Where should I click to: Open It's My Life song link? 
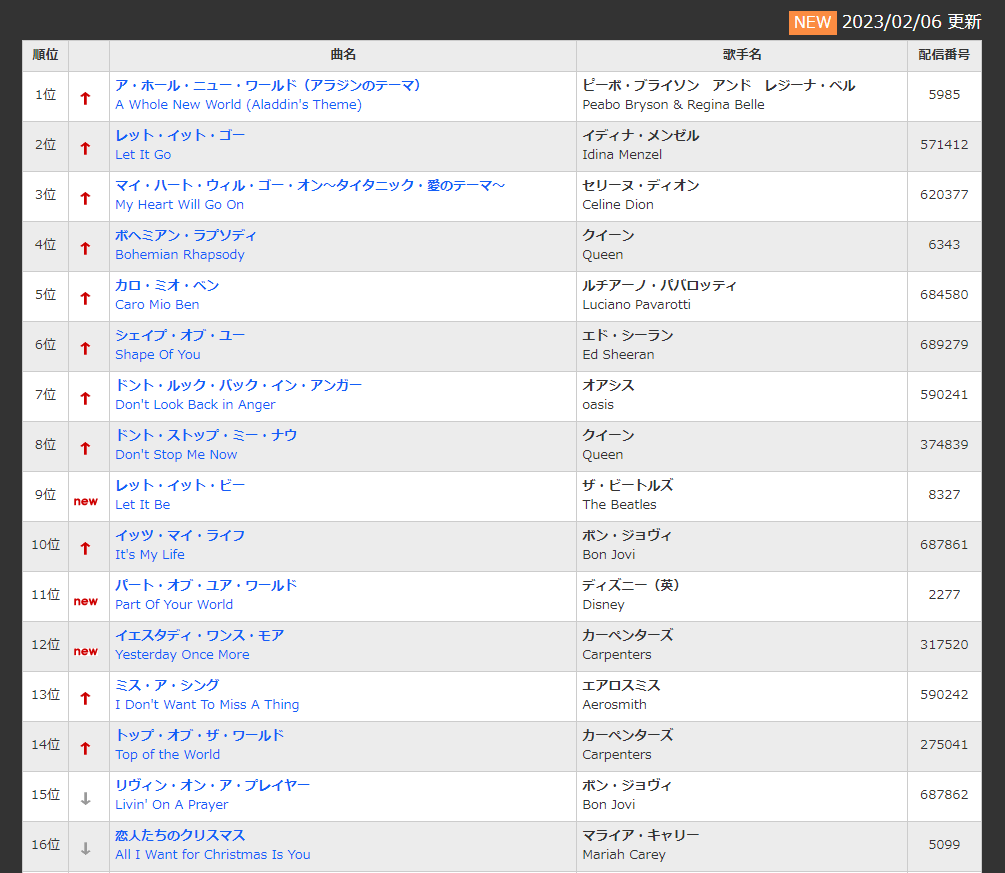(180, 545)
